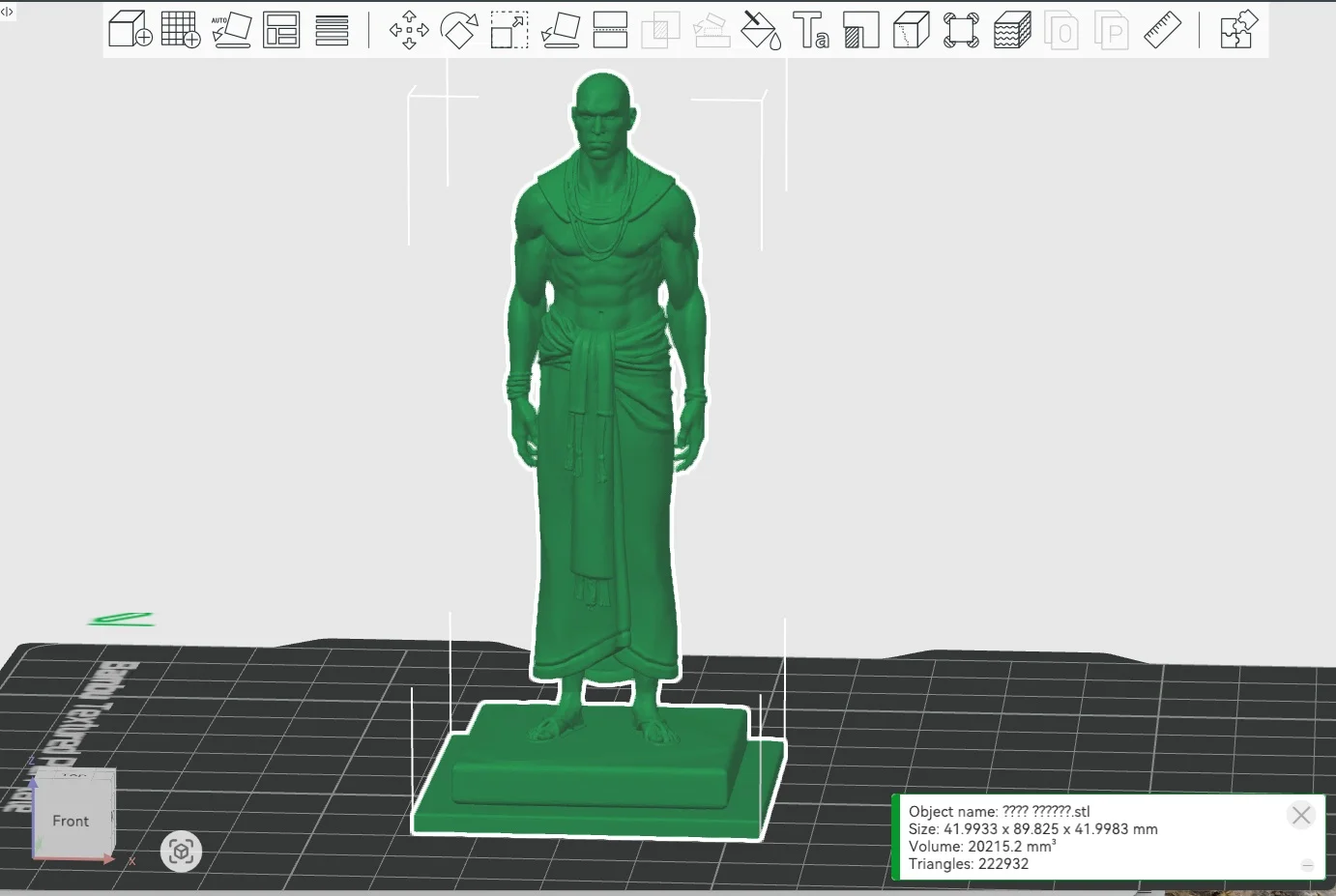Click the Arrange all objects icon
Image resolution: width=1336 pixels, height=896 pixels.
point(281,29)
